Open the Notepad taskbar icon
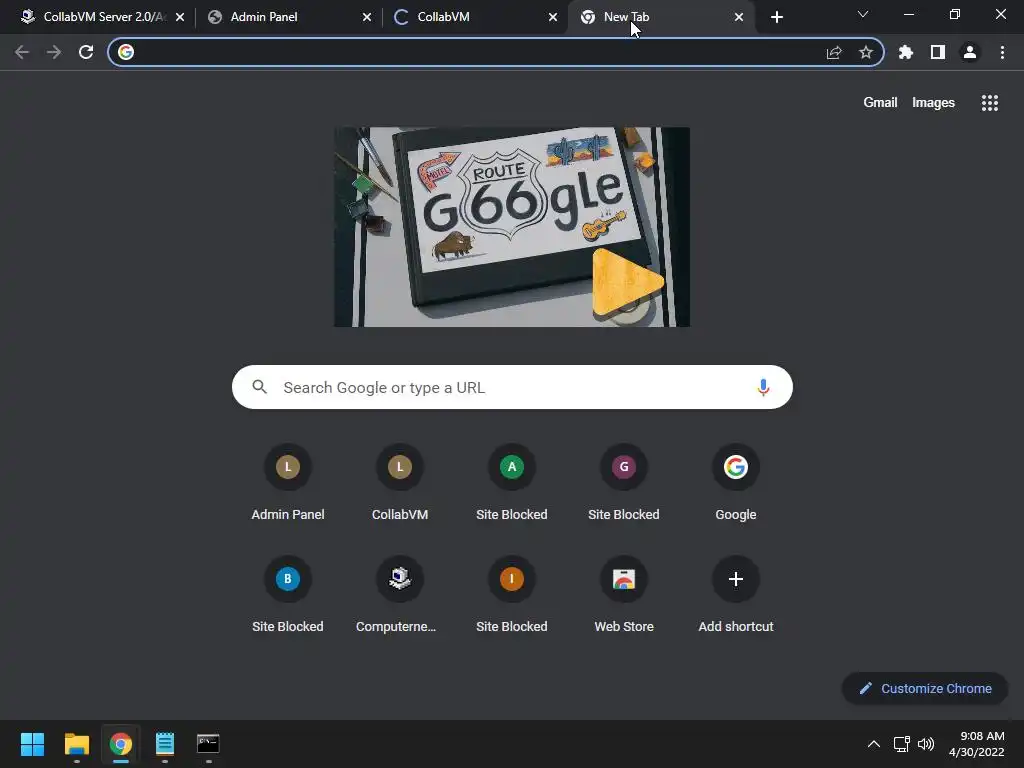 pyautogui.click(x=165, y=744)
